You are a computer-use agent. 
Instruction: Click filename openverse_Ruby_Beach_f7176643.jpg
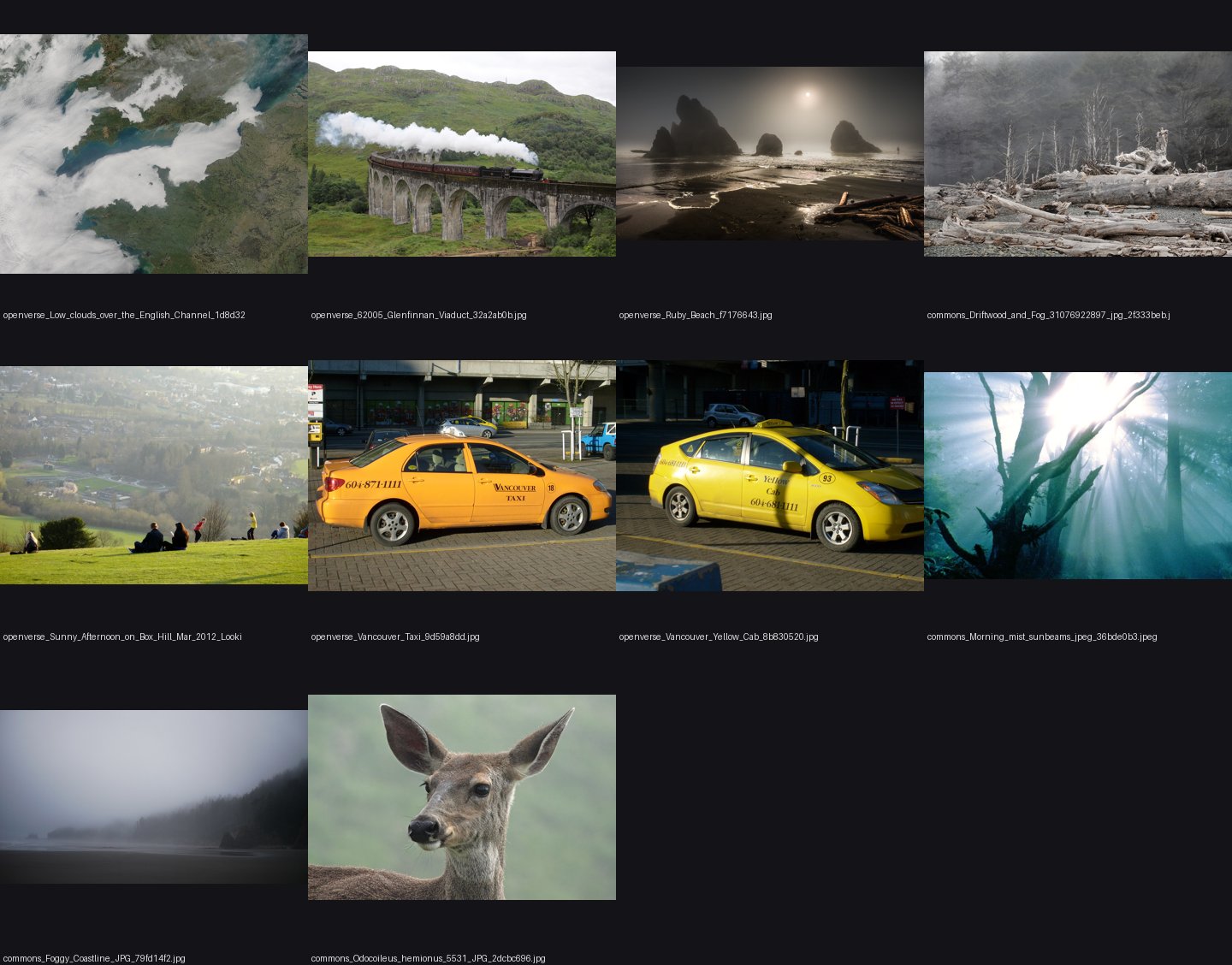coord(696,315)
